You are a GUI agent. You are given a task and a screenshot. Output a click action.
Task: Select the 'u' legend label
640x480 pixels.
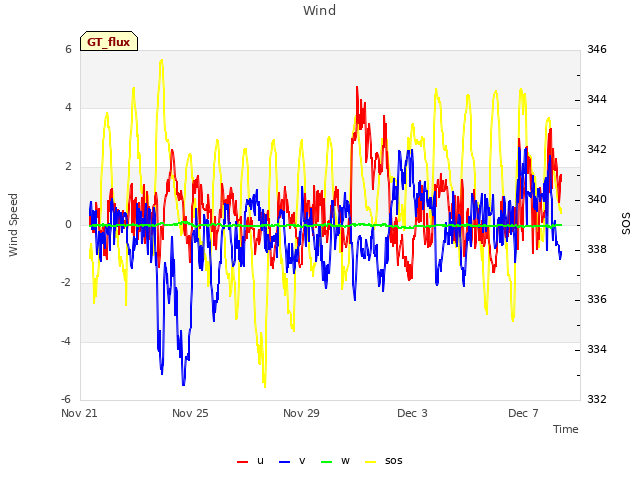coord(260,461)
